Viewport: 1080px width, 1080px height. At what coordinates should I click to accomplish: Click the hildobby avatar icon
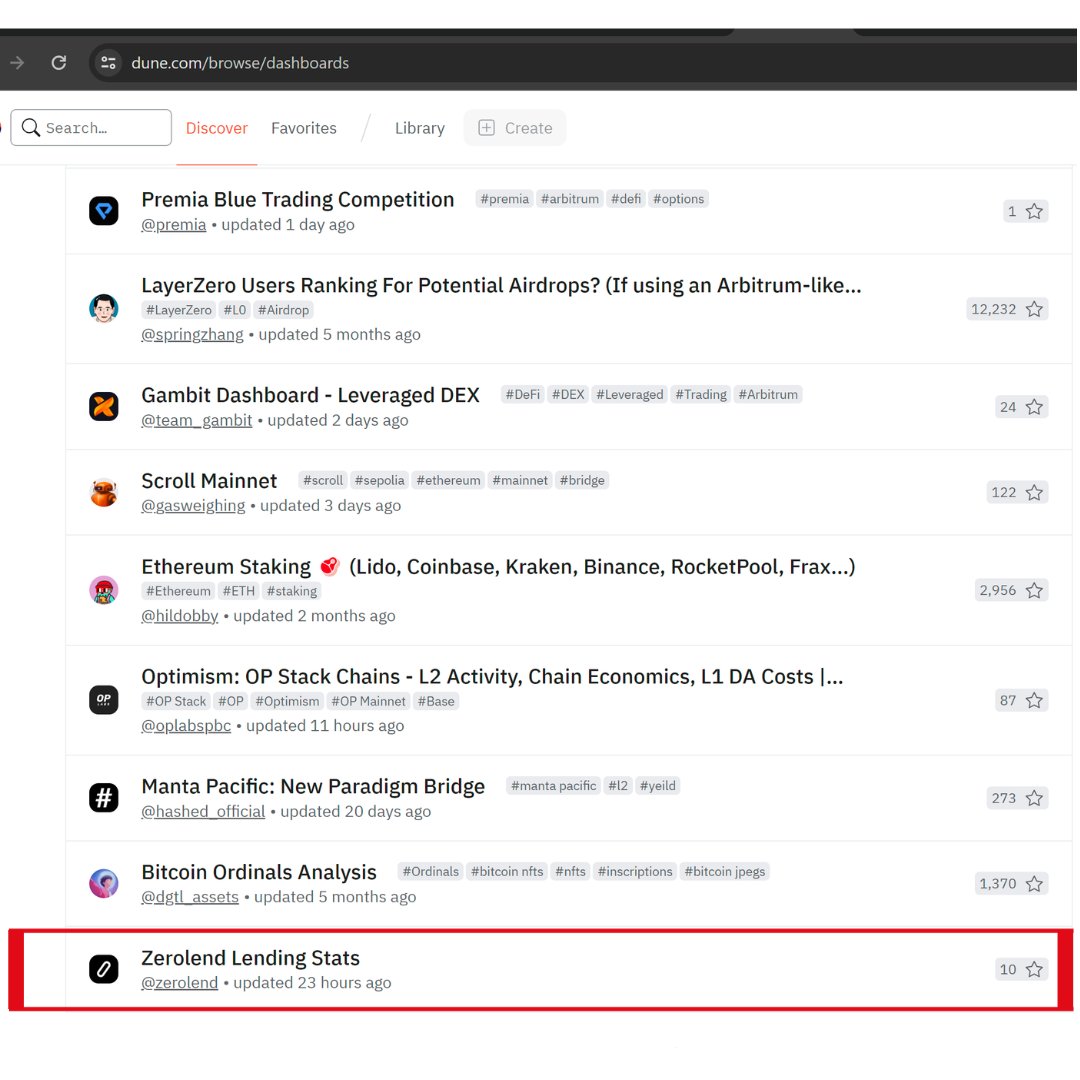click(104, 590)
